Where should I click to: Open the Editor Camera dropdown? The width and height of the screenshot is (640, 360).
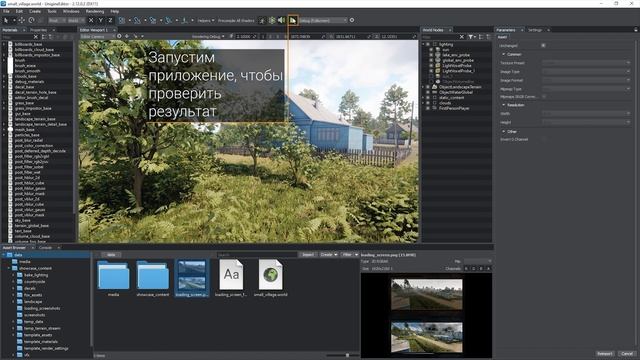click(98, 36)
